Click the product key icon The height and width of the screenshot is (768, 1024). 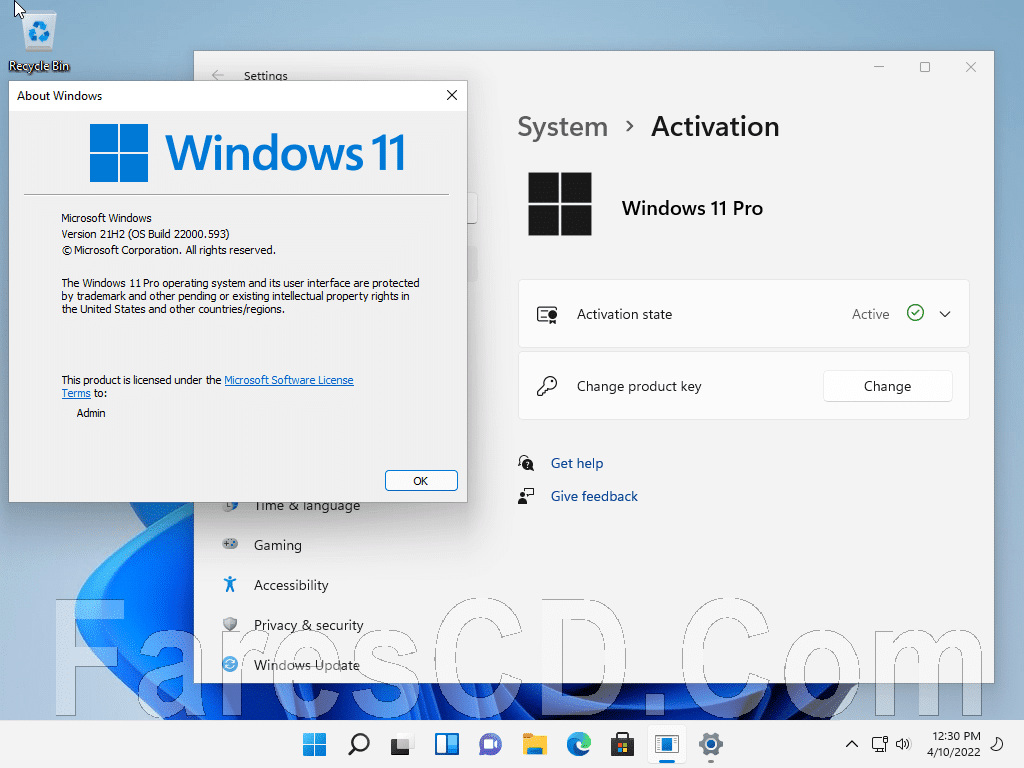click(547, 386)
